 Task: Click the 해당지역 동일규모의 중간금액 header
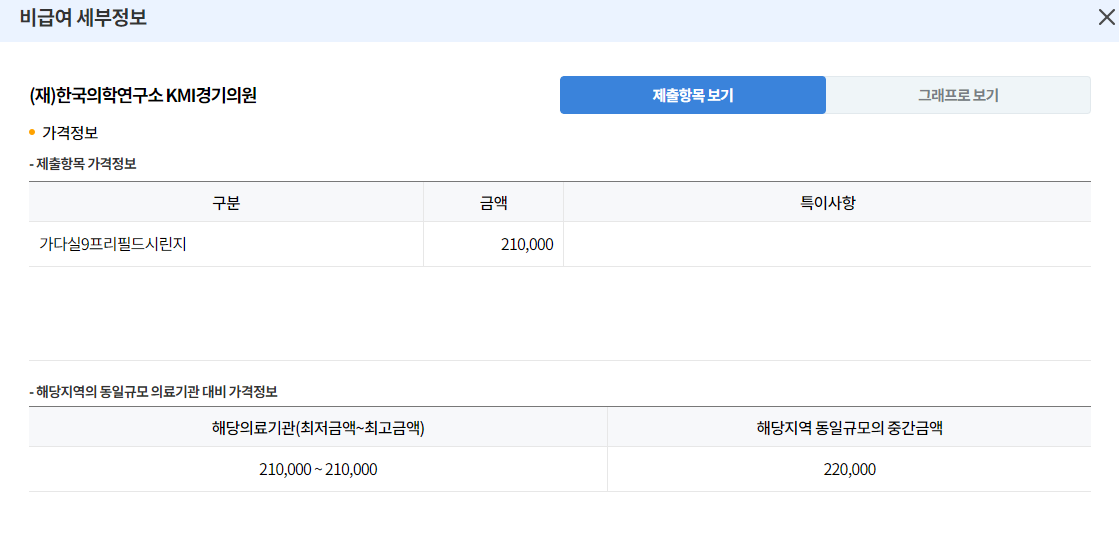[849, 428]
